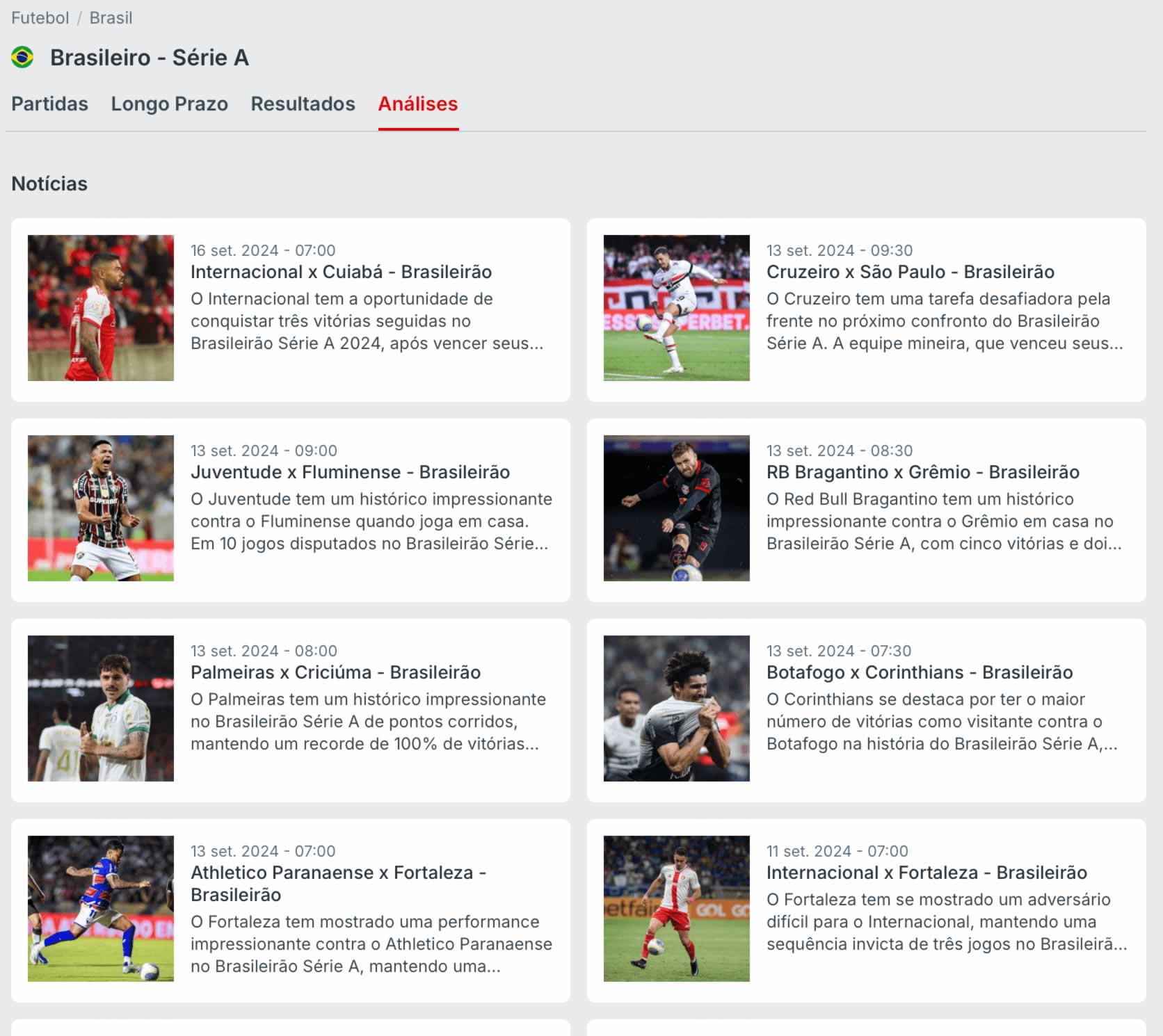
Task: Open headline RB Bragantino x Grêmio - Brasileirão
Action: (922, 472)
